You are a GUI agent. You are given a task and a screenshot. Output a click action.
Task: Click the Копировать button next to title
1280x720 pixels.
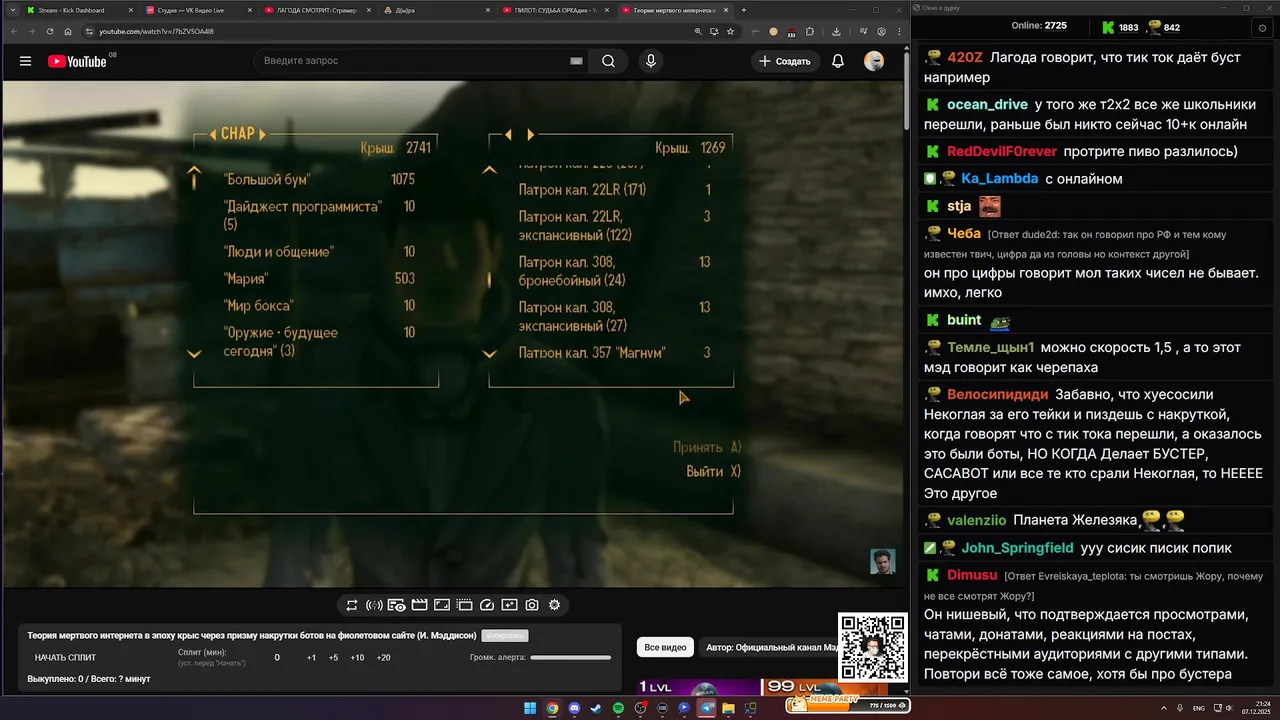[x=505, y=635]
